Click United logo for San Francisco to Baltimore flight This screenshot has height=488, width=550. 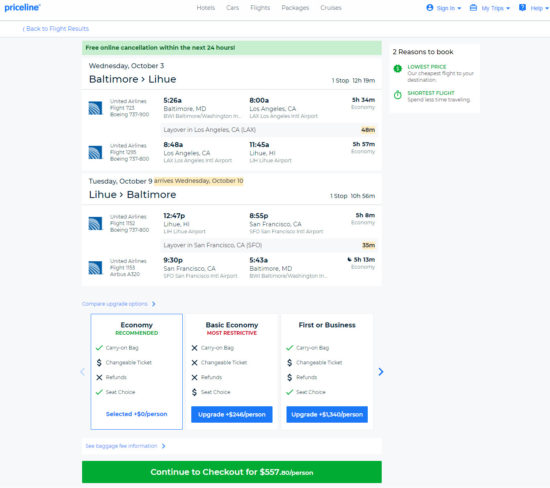coord(95,268)
